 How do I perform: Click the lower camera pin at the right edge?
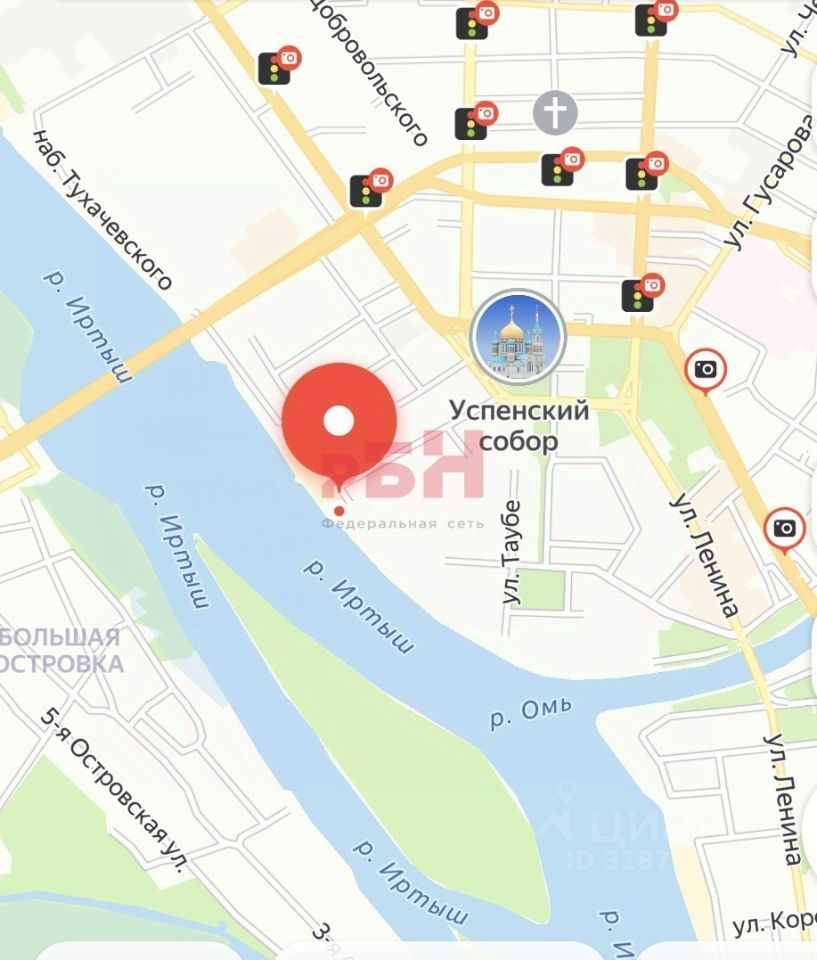tap(785, 530)
